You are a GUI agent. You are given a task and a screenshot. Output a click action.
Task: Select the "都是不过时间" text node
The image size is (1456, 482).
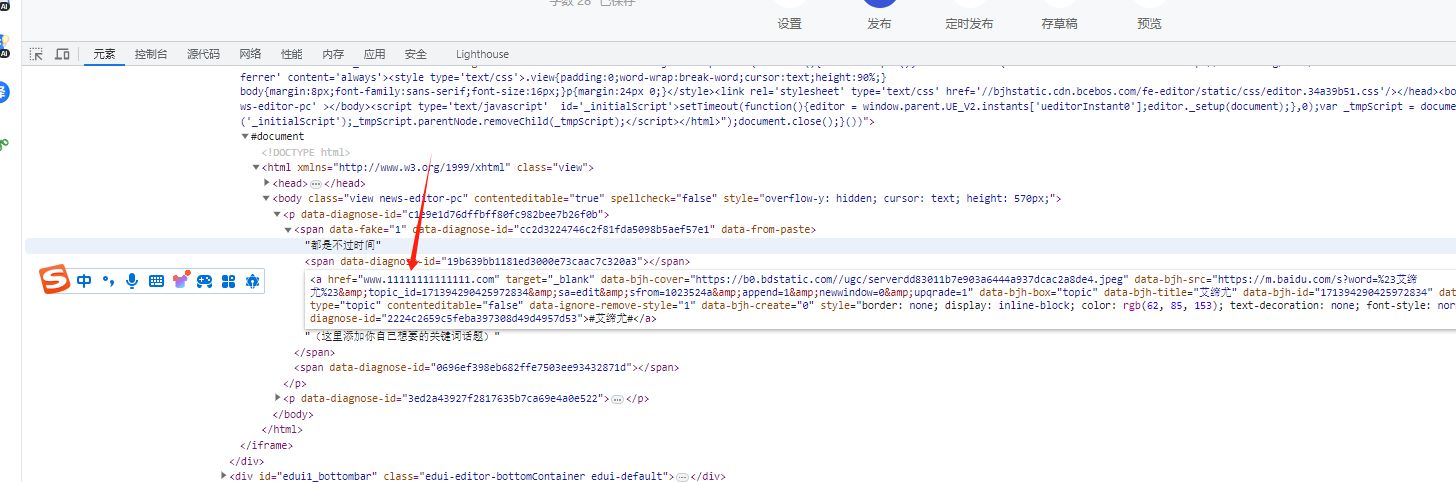[343, 245]
